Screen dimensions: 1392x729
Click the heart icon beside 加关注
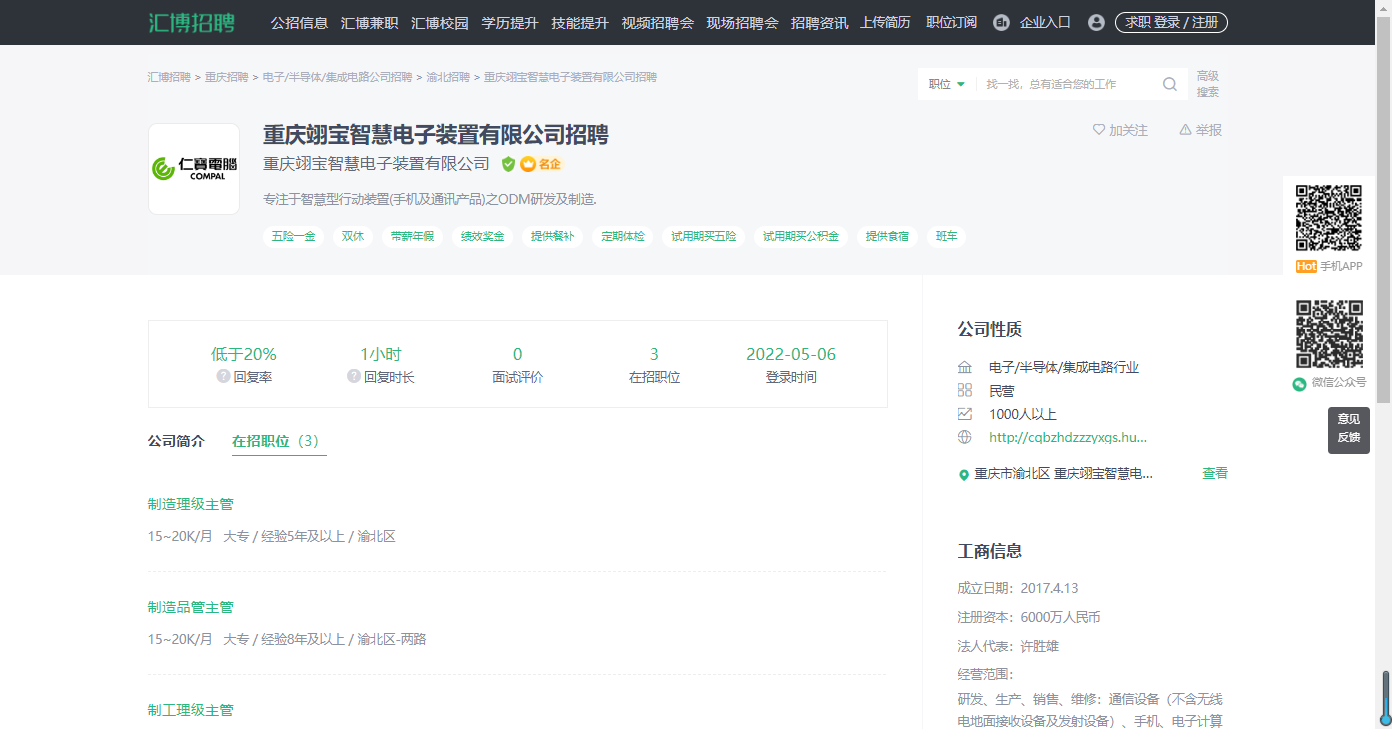click(x=1099, y=130)
